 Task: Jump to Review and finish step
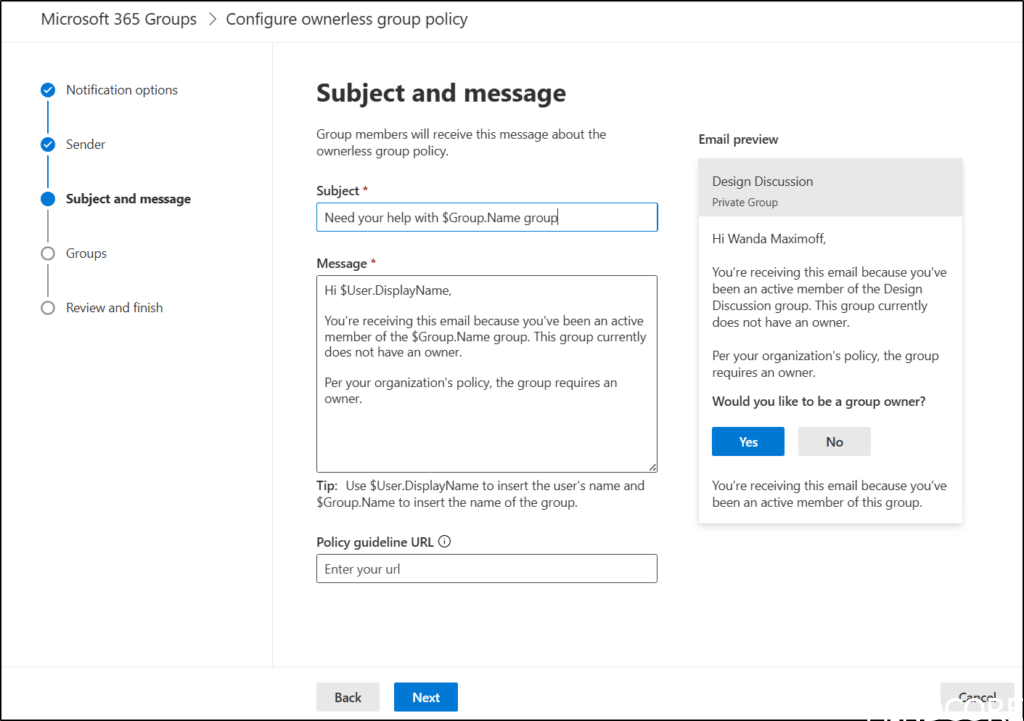[114, 308]
